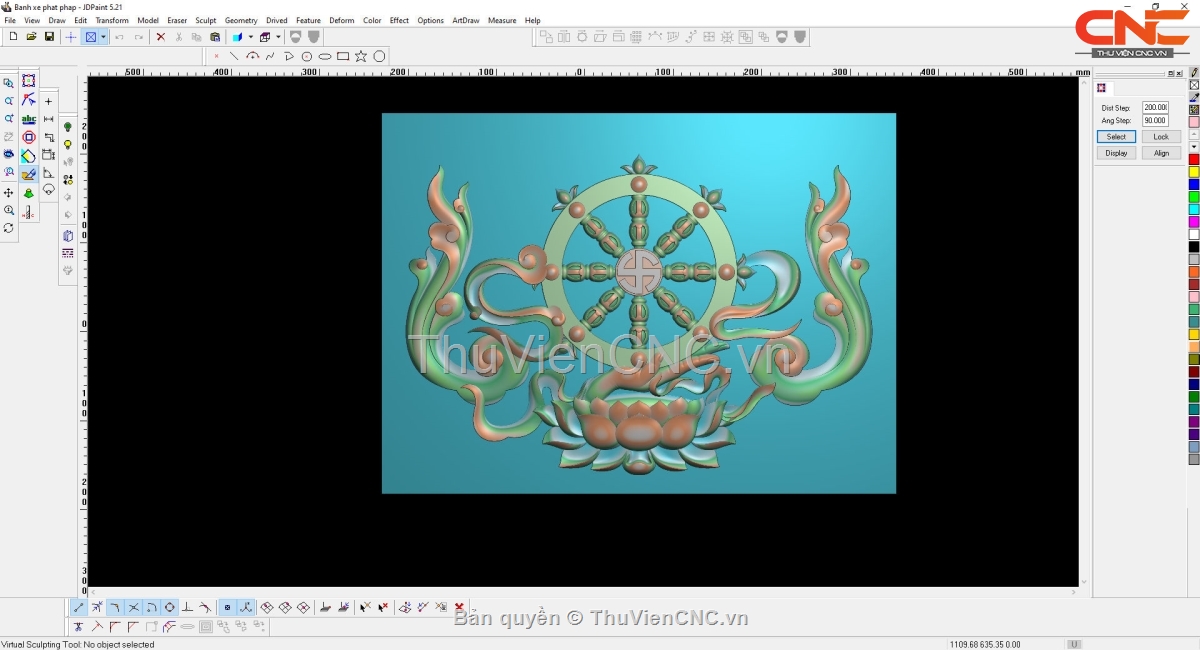
Task: Select the ellipse drawing tool
Action: 325,56
